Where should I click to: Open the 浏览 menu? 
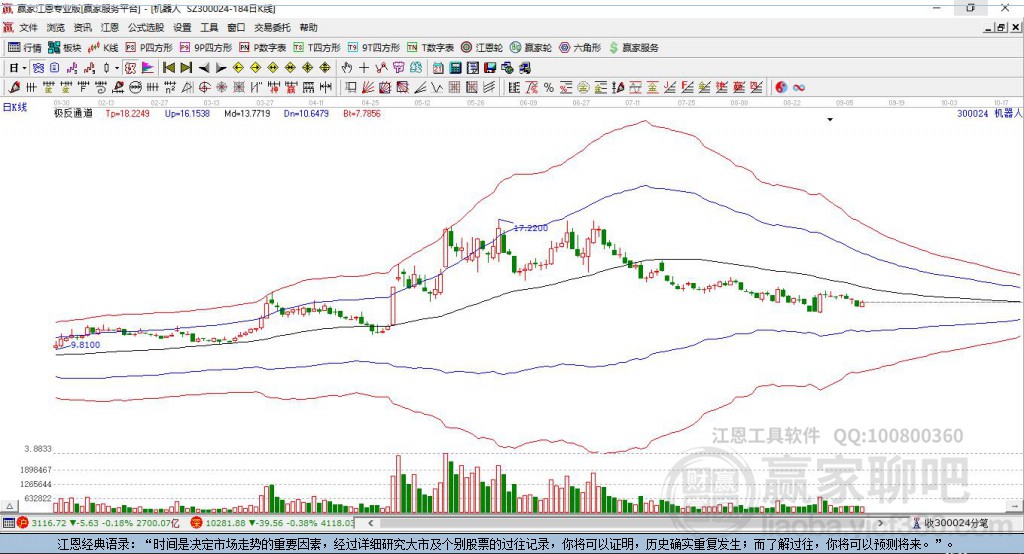click(56, 27)
